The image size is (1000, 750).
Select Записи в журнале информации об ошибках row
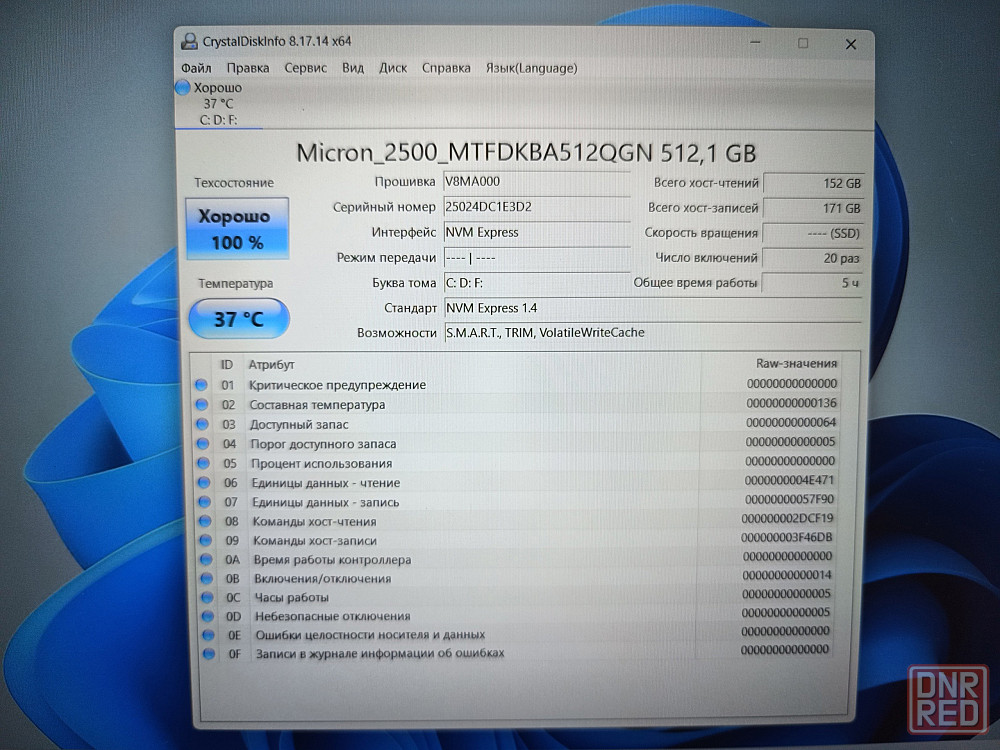pyautogui.click(x=517, y=654)
